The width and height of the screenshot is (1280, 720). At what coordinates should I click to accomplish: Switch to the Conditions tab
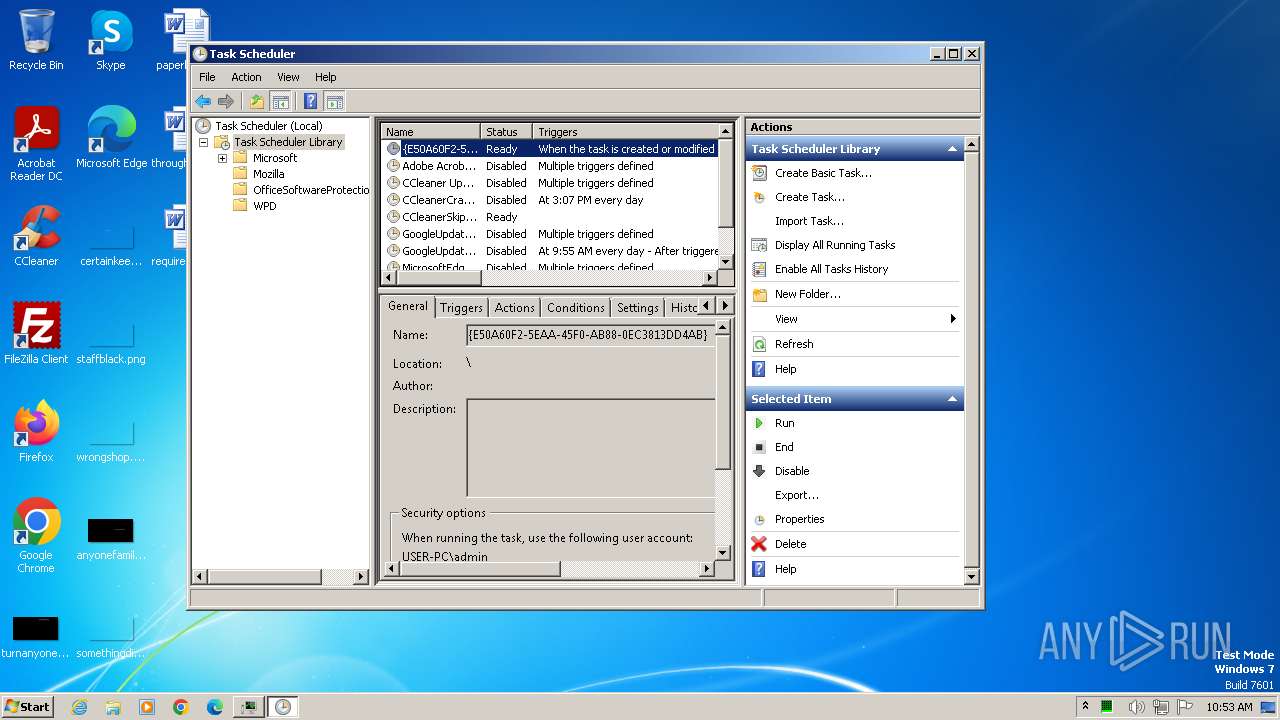tap(576, 308)
